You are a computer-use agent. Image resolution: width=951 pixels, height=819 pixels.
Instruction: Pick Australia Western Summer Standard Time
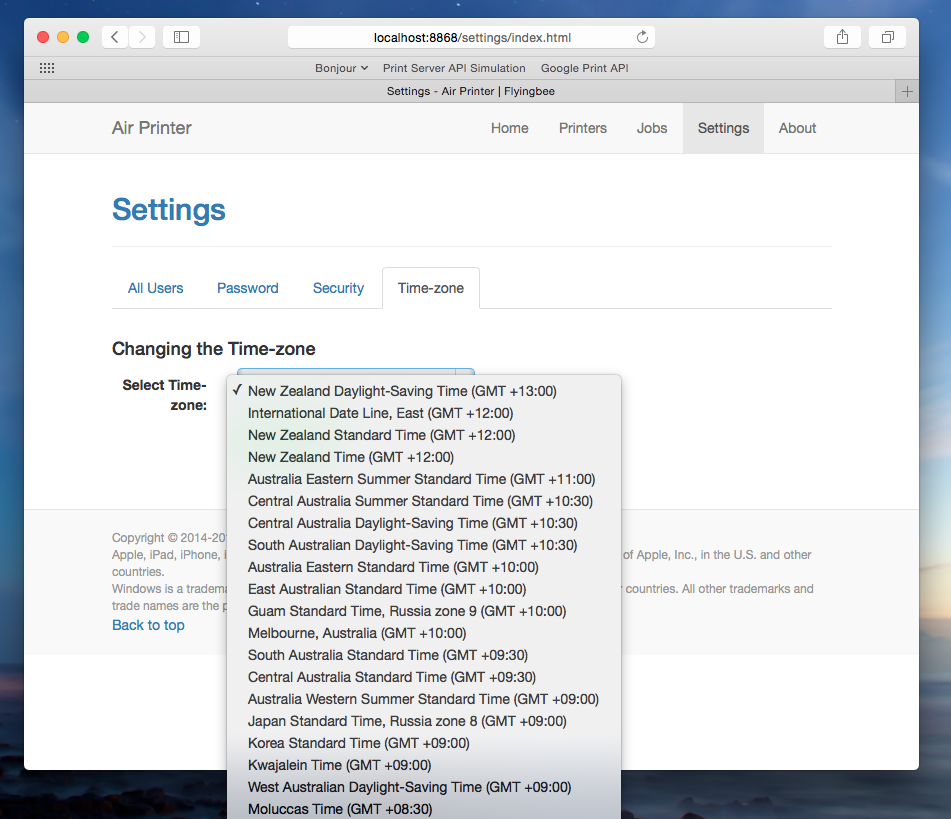tap(424, 699)
